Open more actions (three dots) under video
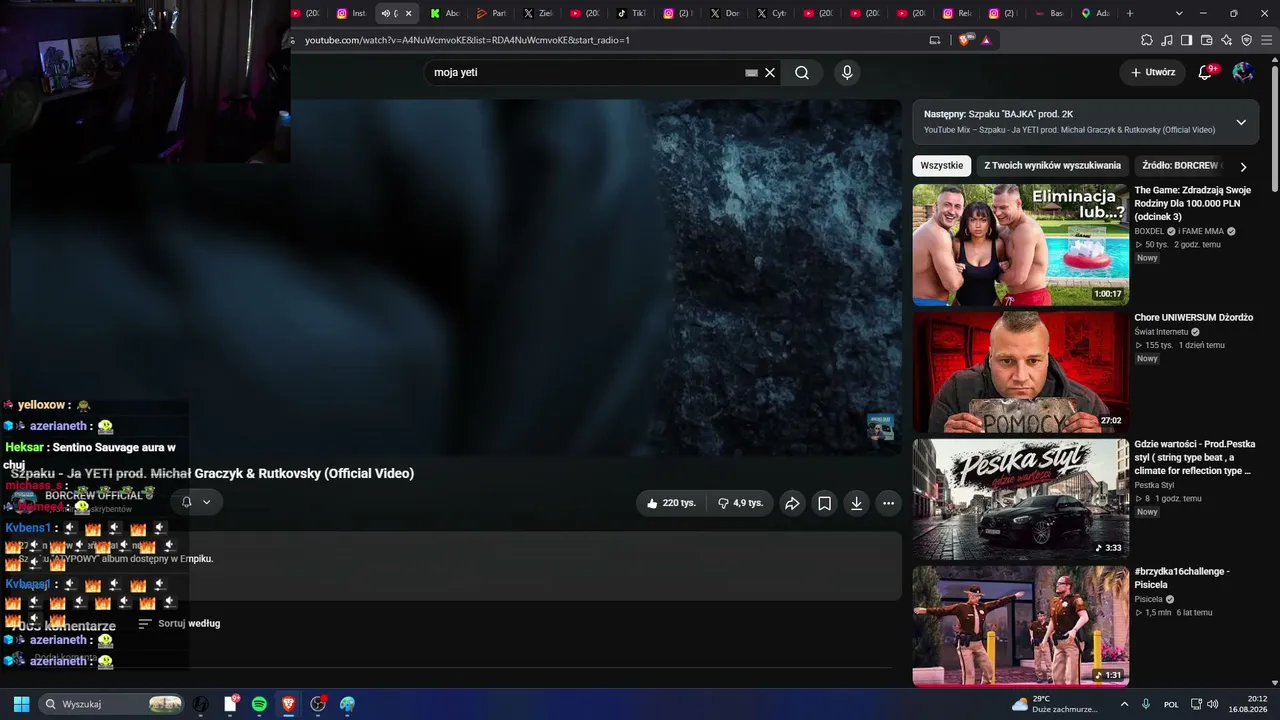This screenshot has width=1280, height=720. (888, 503)
